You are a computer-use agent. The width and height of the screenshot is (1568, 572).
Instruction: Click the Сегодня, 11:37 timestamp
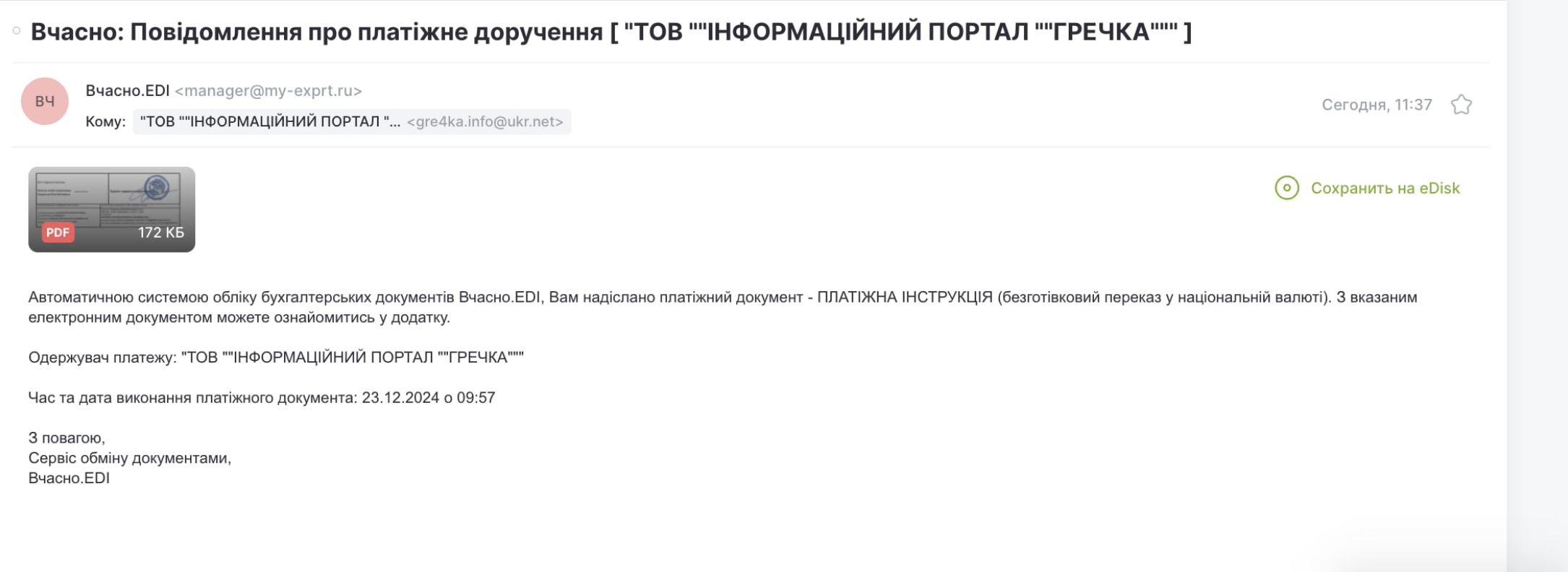pyautogui.click(x=1377, y=105)
